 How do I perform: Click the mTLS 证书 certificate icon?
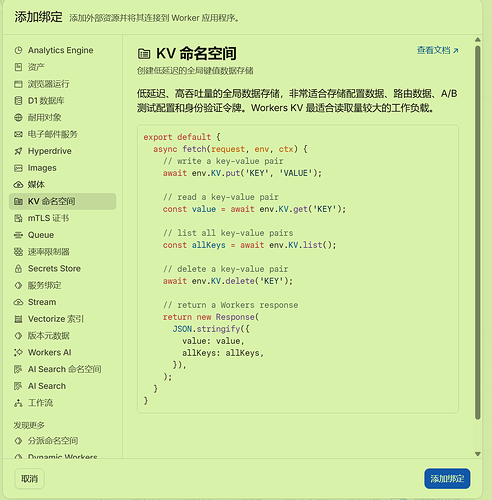[x=18, y=218]
